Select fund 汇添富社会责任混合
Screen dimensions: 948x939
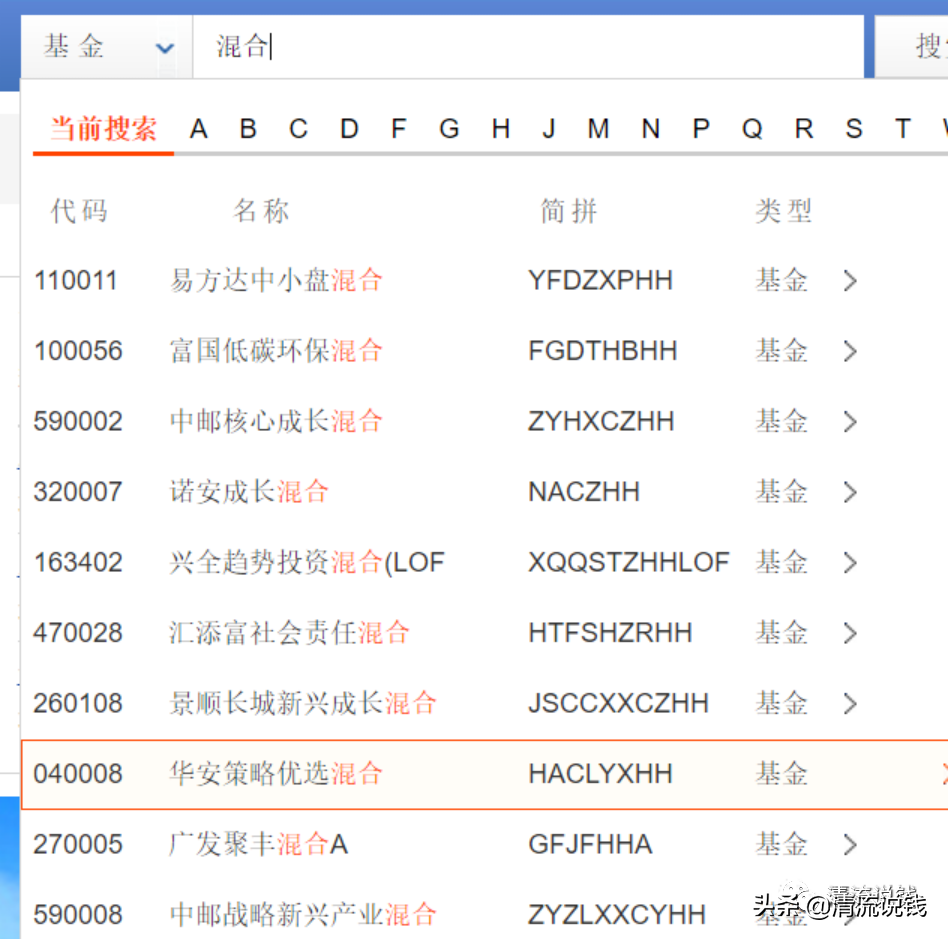pos(290,633)
